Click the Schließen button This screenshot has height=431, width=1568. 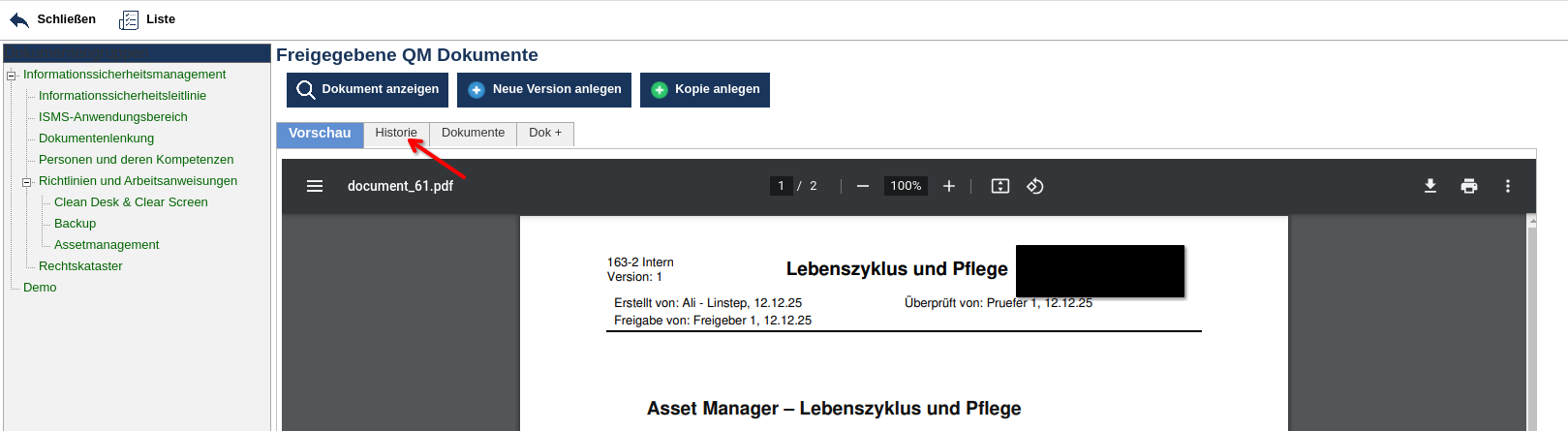pyautogui.click(x=53, y=19)
